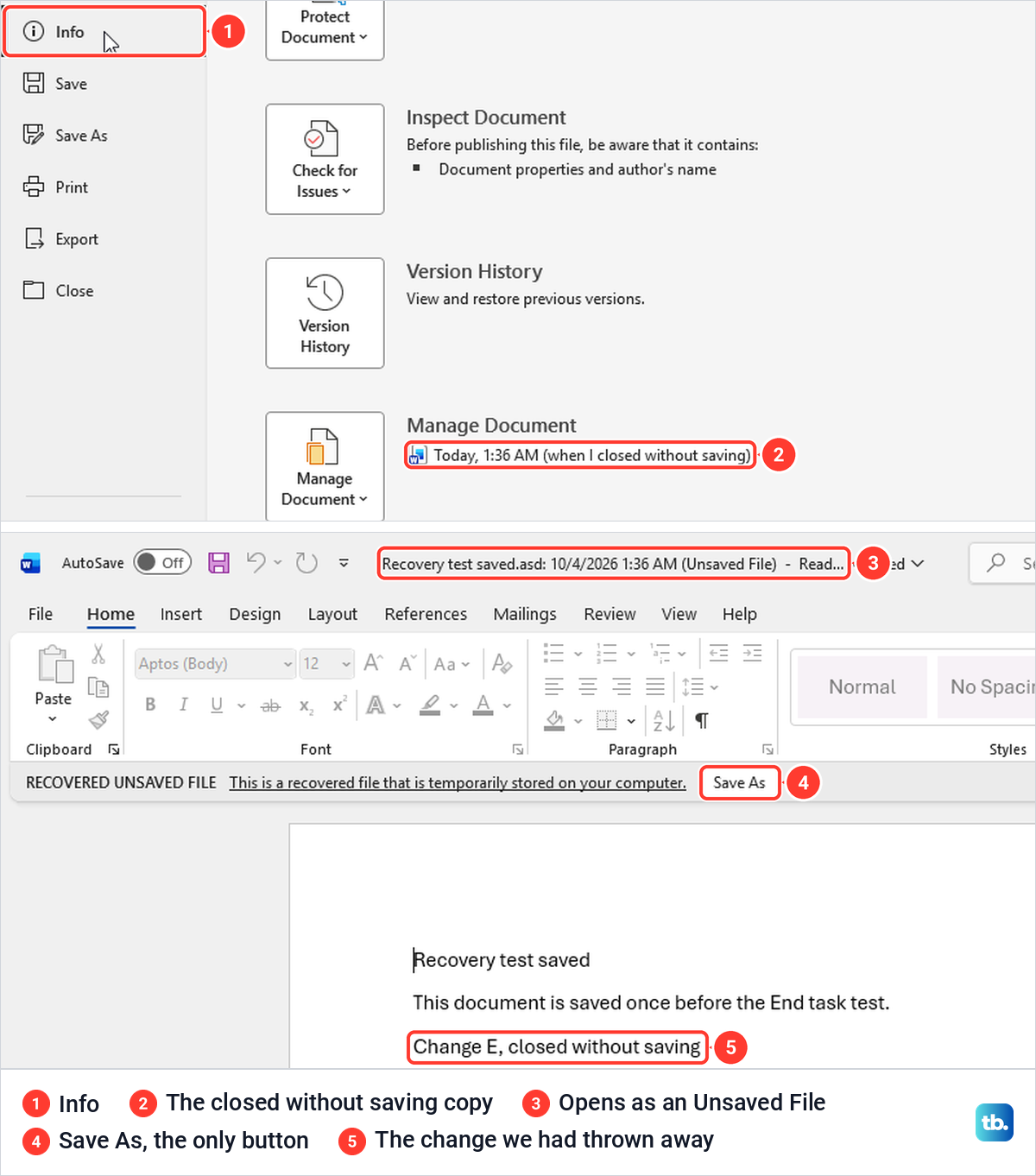Click the Copy icon

(98, 687)
